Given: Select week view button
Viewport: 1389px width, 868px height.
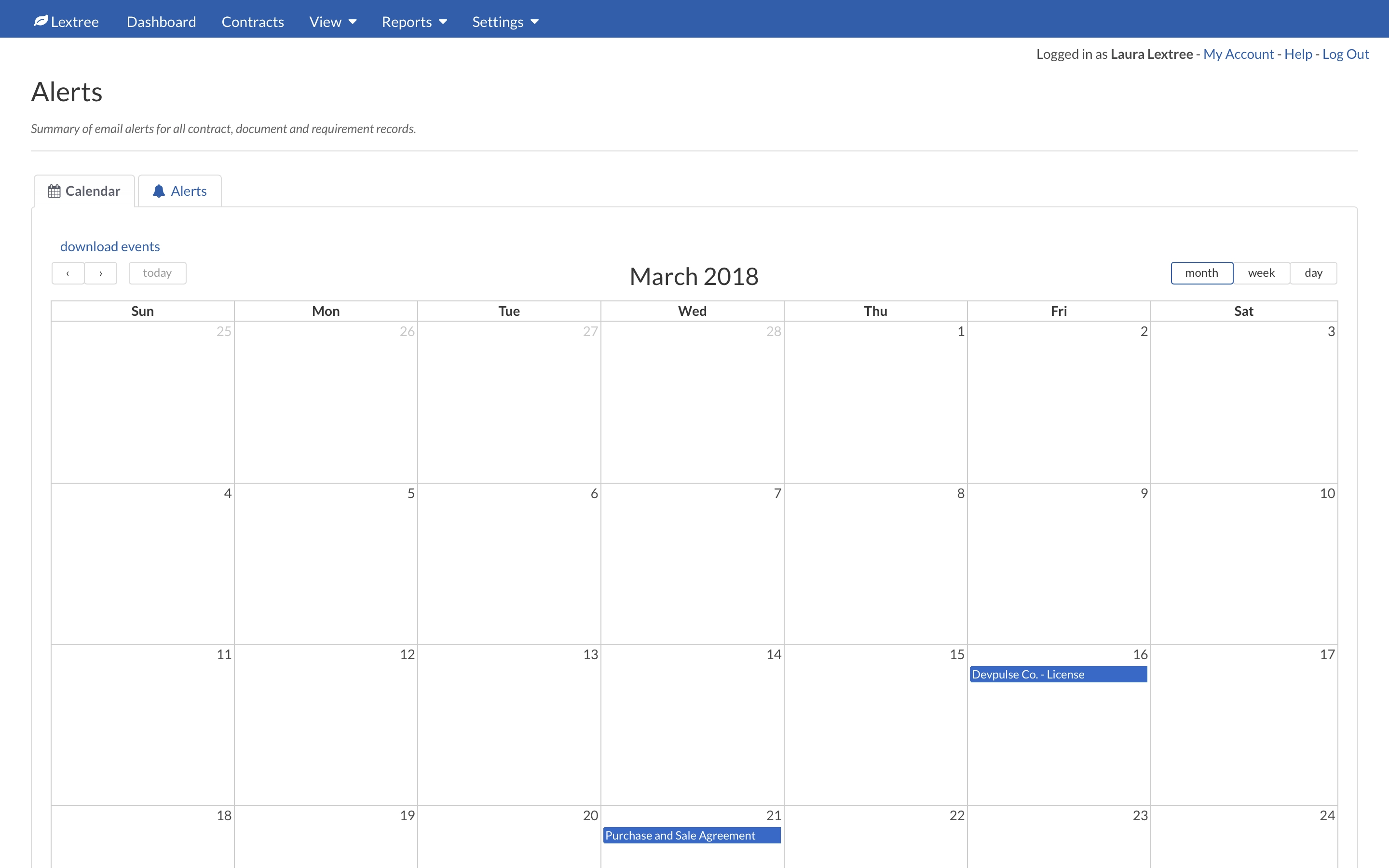Looking at the screenshot, I should point(1261,272).
